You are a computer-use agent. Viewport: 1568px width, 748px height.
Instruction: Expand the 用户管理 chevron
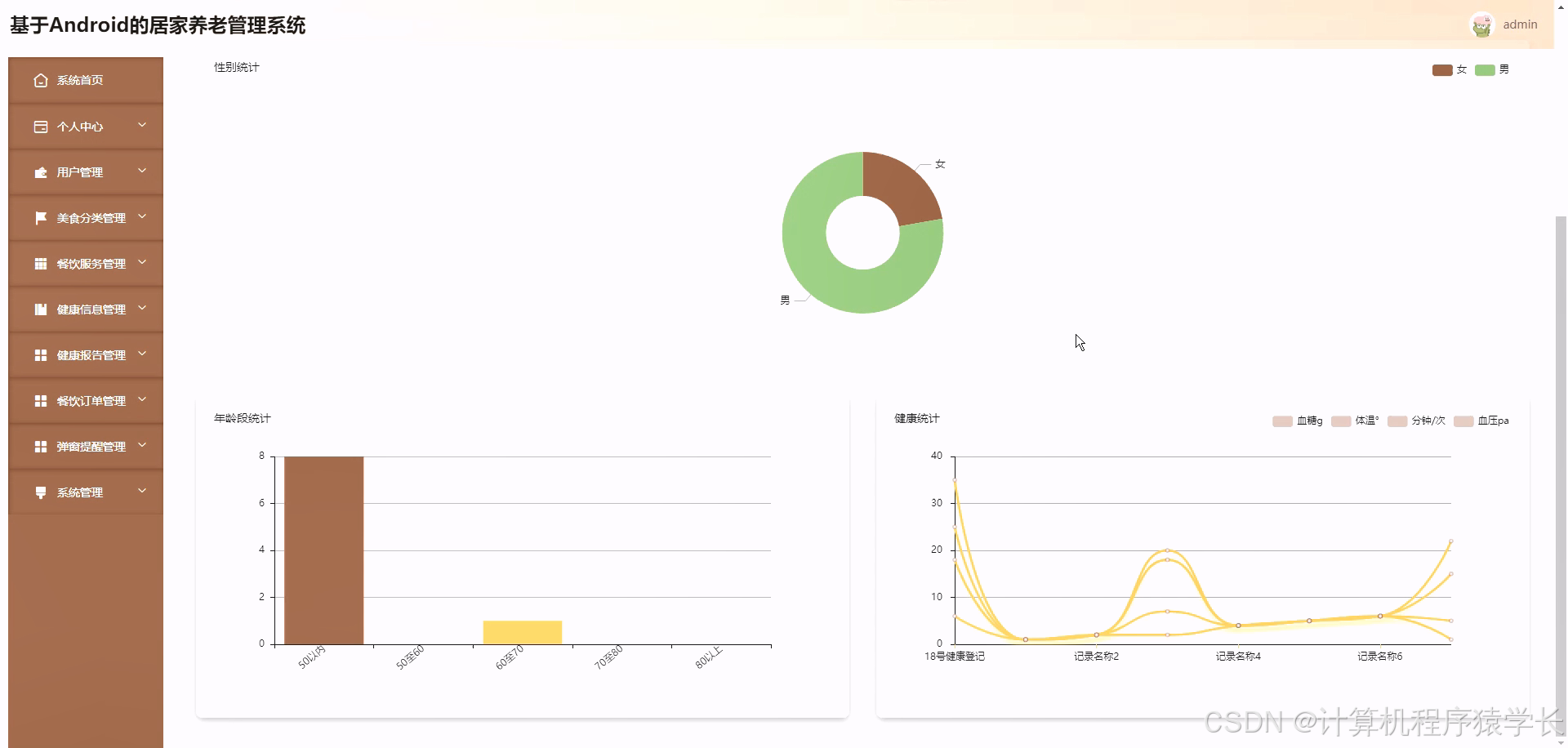tap(142, 171)
